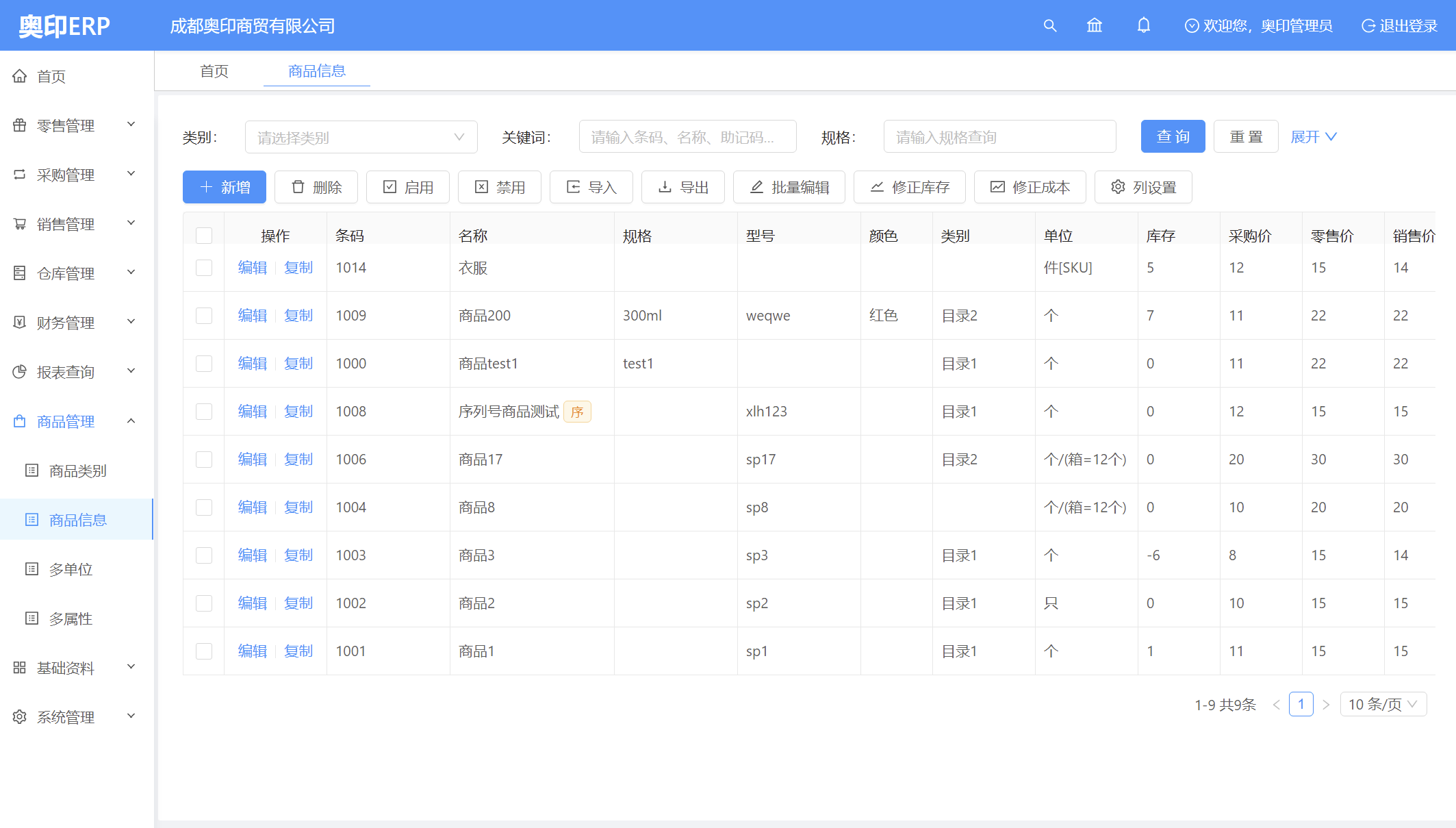Collapse the 商品管理 menu chevron

point(131,421)
